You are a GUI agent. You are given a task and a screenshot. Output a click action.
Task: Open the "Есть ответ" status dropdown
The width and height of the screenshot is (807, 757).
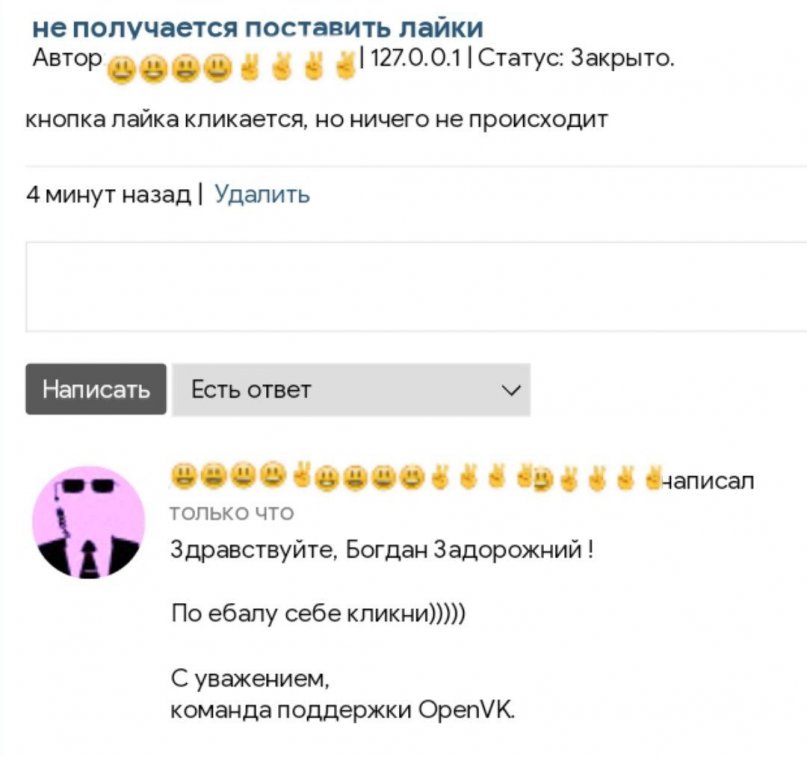[351, 389]
